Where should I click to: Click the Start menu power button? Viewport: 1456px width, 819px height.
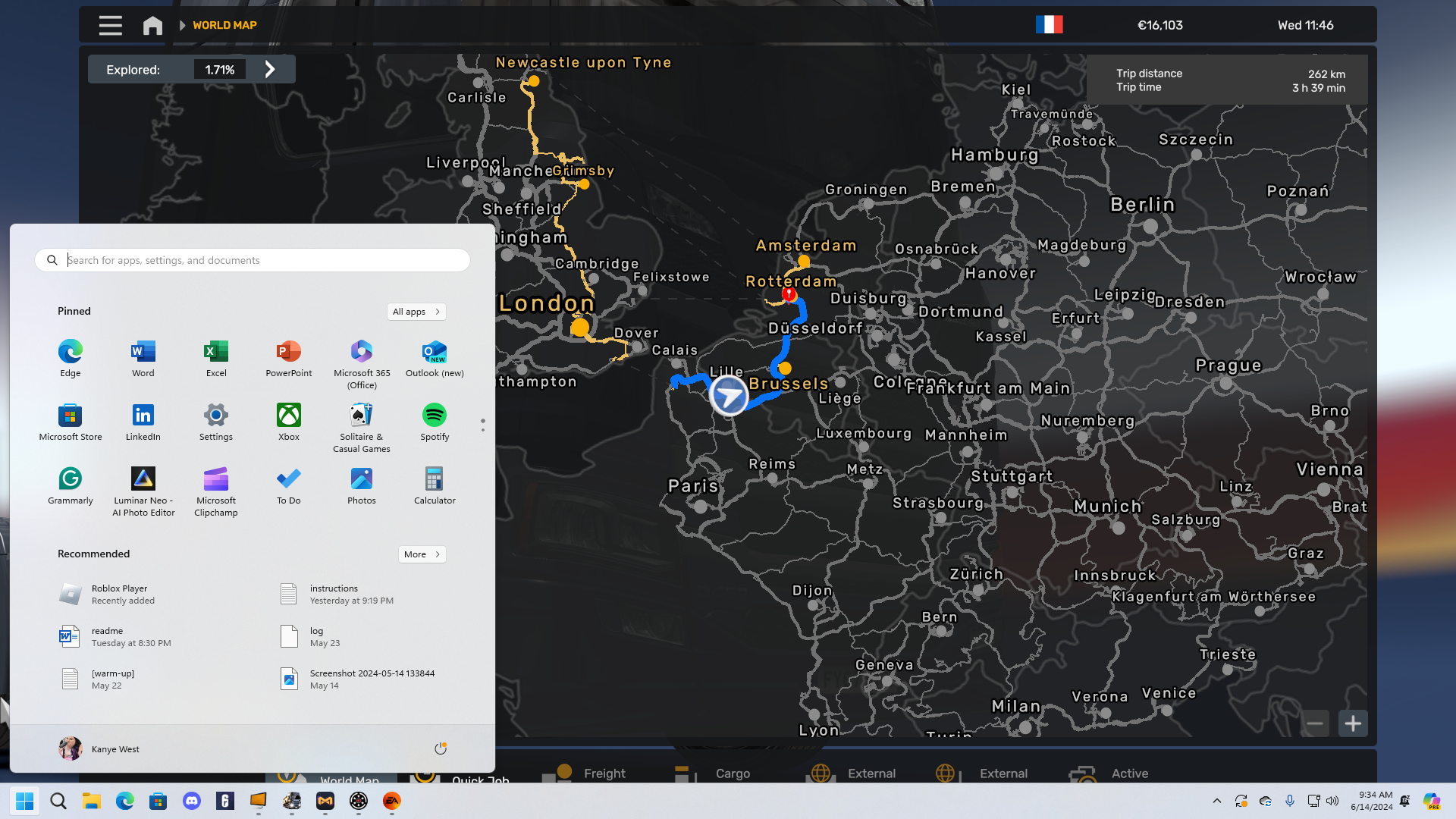coord(440,748)
